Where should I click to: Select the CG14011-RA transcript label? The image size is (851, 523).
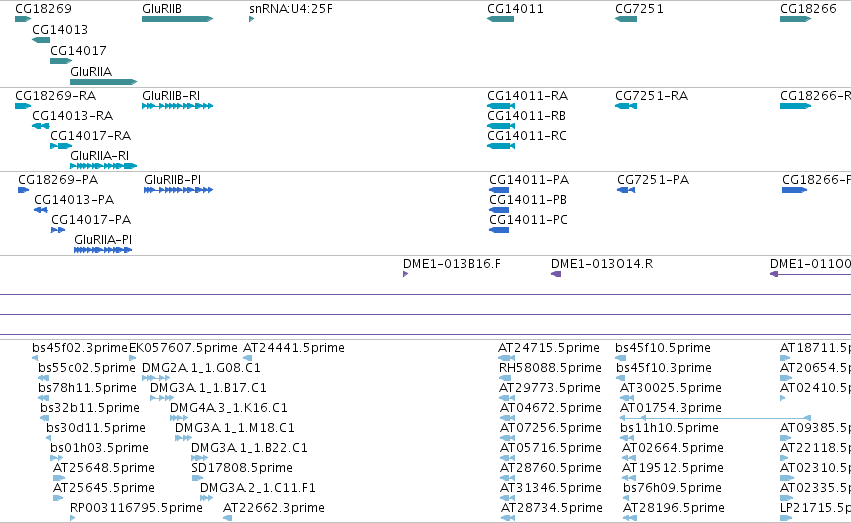(x=528, y=96)
